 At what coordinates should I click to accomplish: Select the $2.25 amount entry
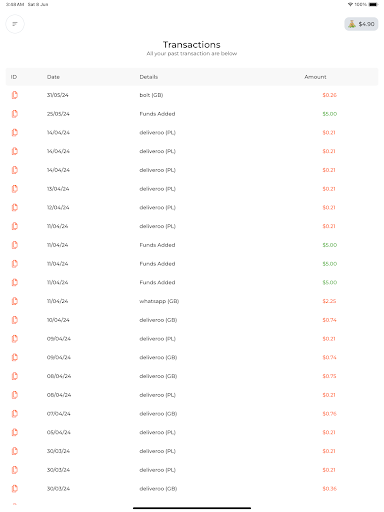[x=329, y=301]
